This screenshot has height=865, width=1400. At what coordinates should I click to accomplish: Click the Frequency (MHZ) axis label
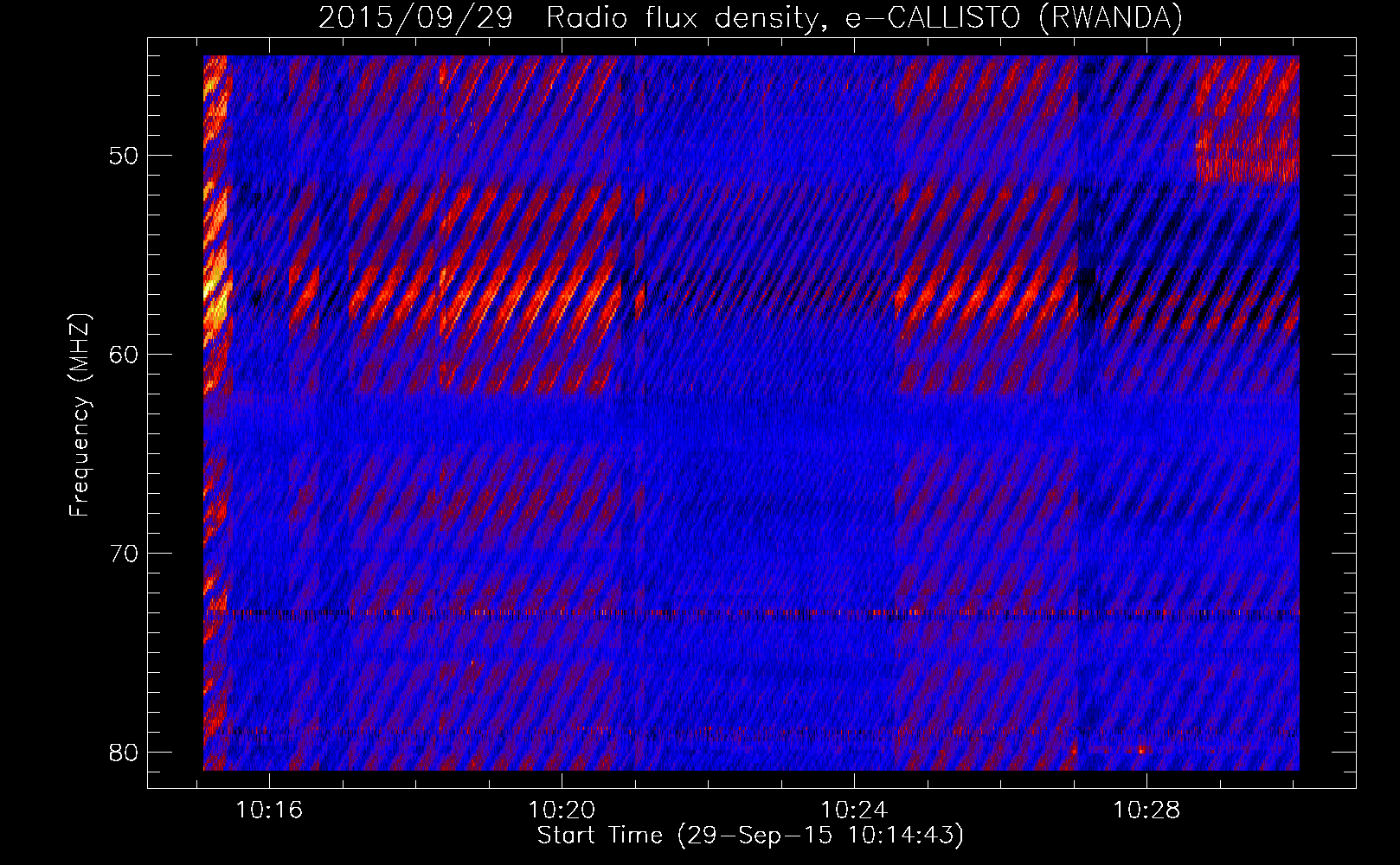click(80, 415)
